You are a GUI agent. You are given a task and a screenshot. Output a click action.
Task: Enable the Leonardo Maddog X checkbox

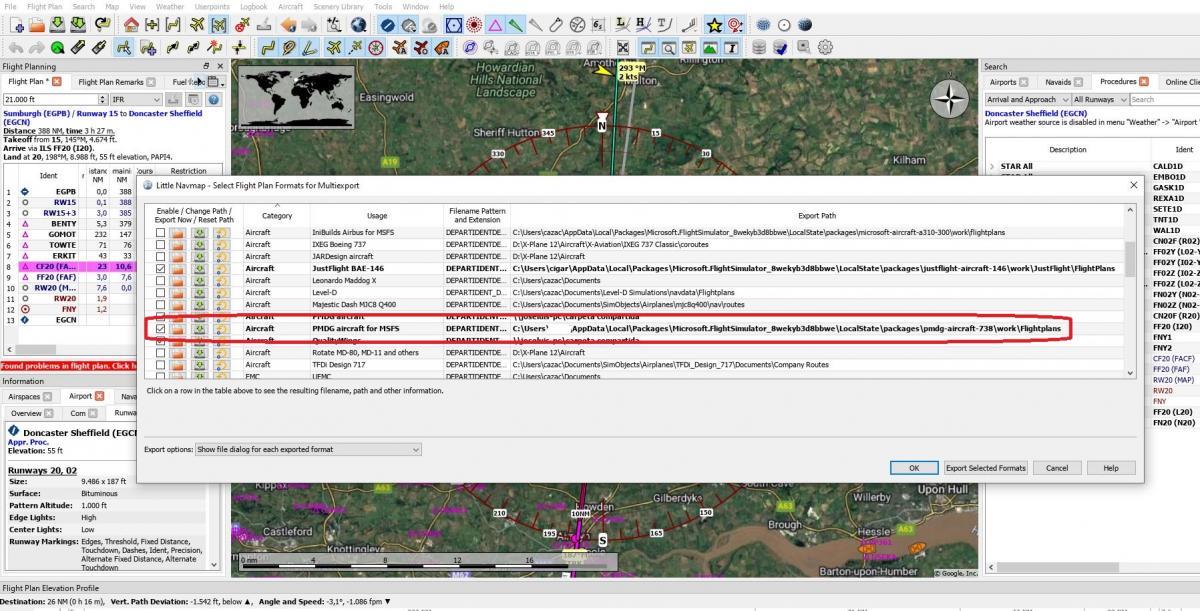160,281
